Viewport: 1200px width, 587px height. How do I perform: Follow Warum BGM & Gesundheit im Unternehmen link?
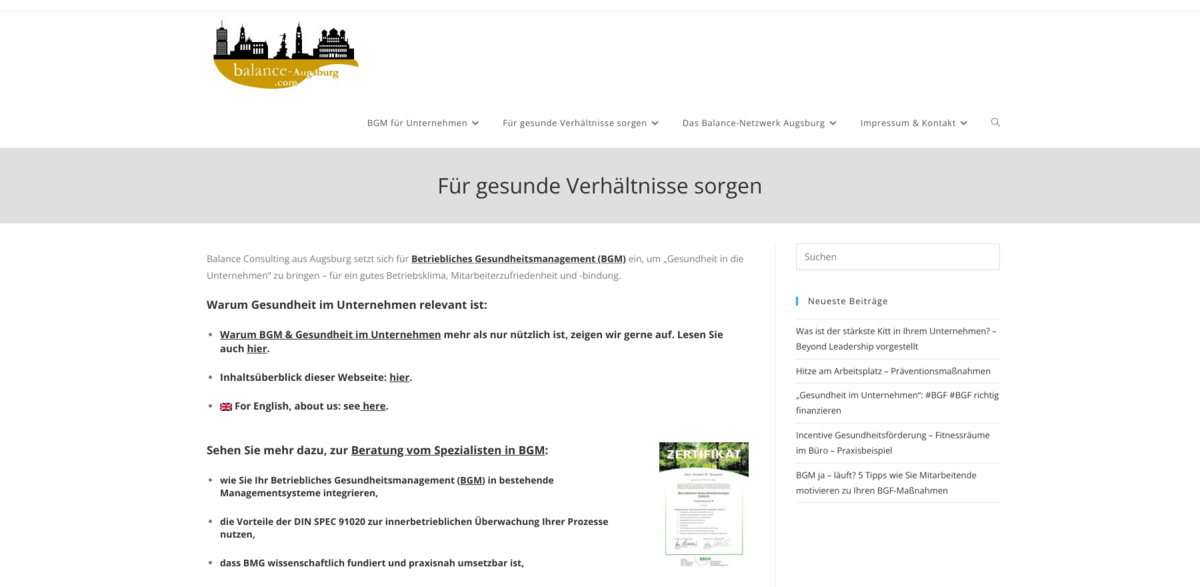click(330, 334)
